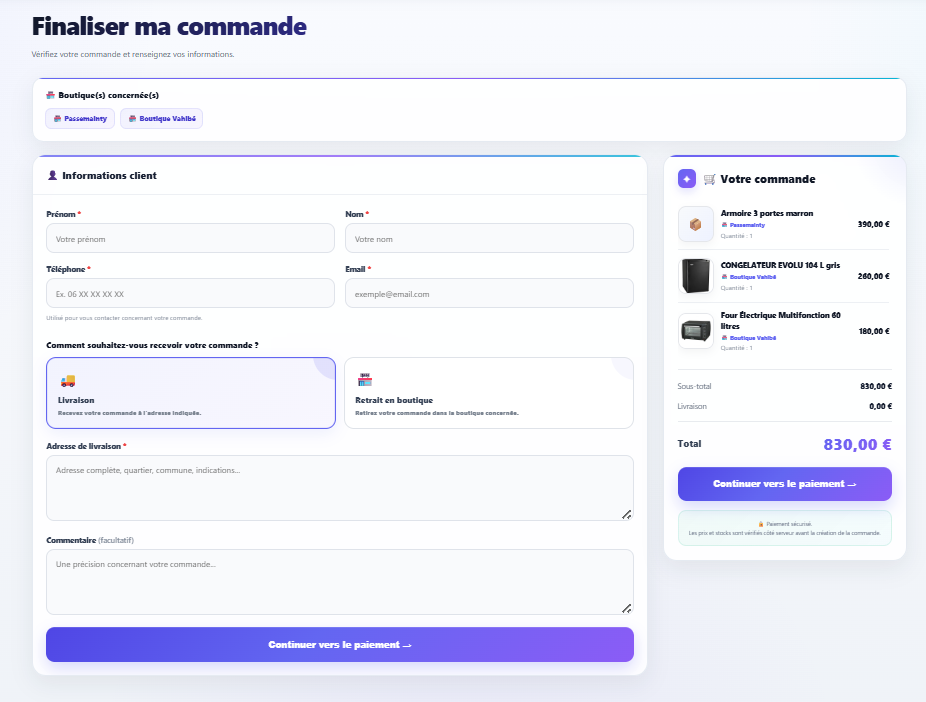Focus the Nom input field
The image size is (926, 702).
pyautogui.click(x=490, y=239)
